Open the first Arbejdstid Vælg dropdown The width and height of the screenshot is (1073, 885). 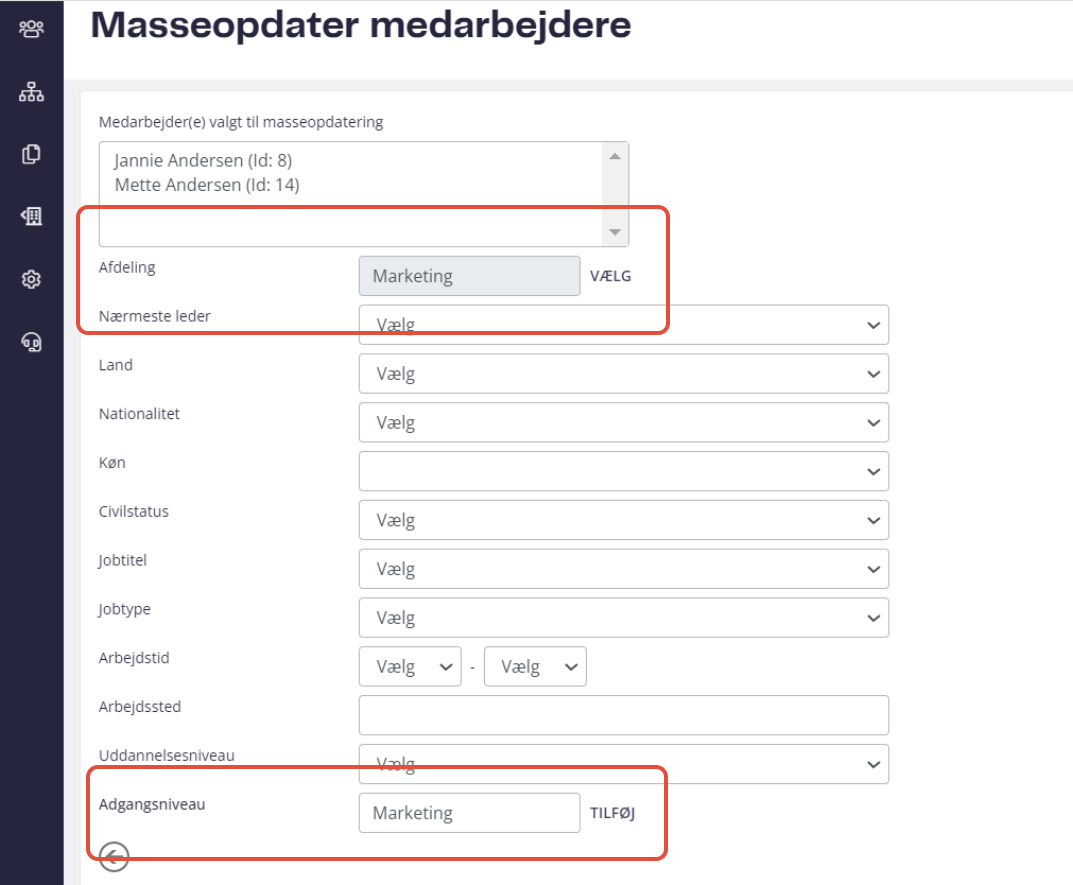click(x=410, y=667)
